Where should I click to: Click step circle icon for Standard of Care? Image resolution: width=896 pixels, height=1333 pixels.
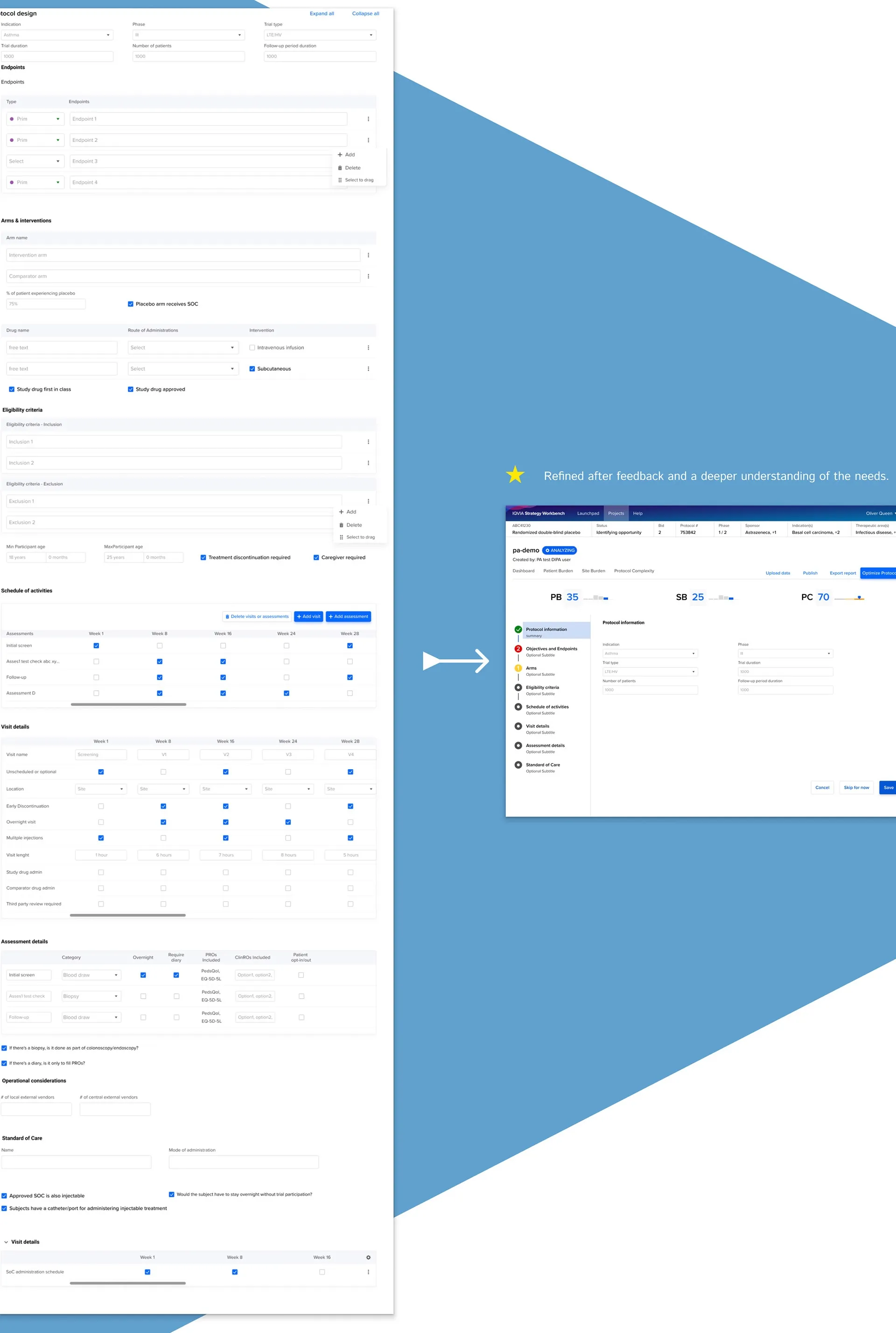518,765
